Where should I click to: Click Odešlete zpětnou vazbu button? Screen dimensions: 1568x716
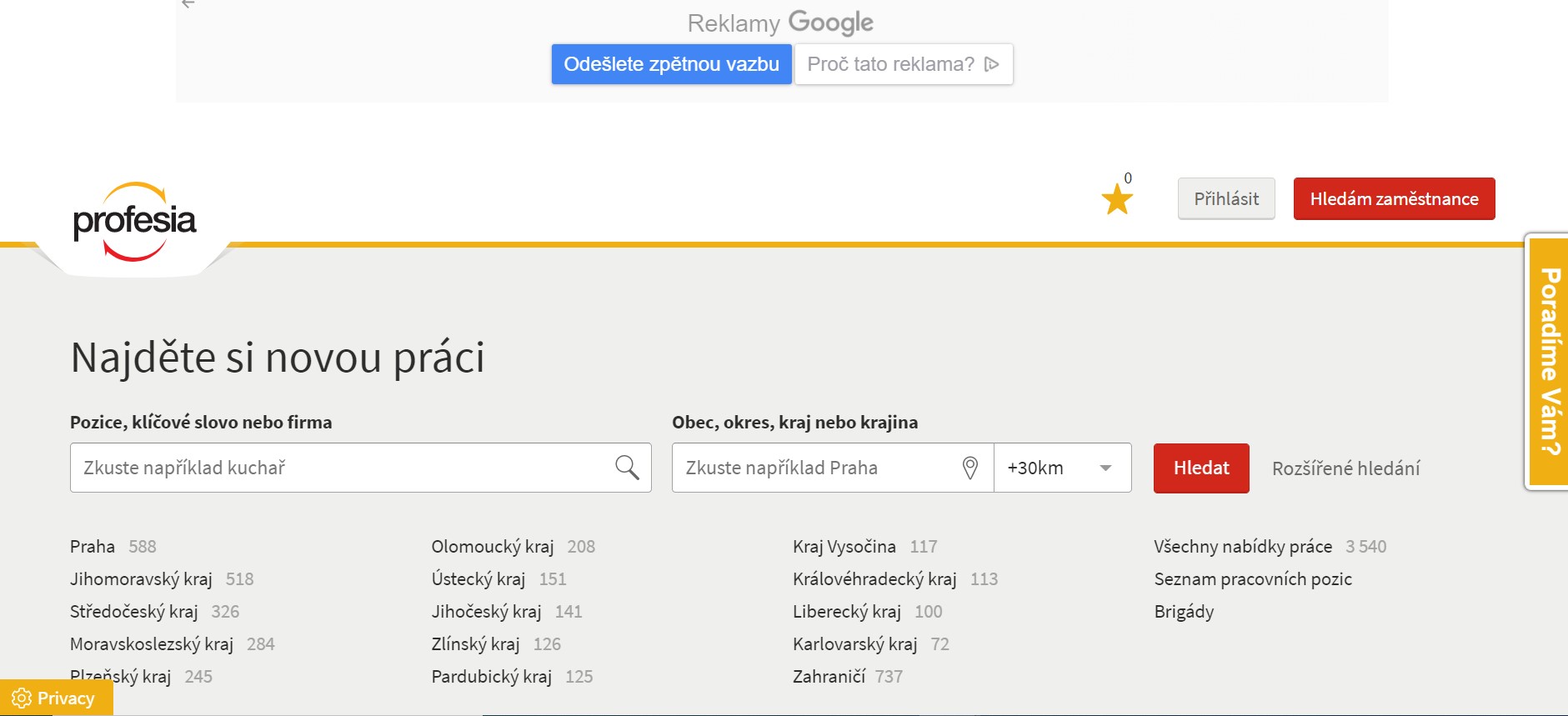671,64
